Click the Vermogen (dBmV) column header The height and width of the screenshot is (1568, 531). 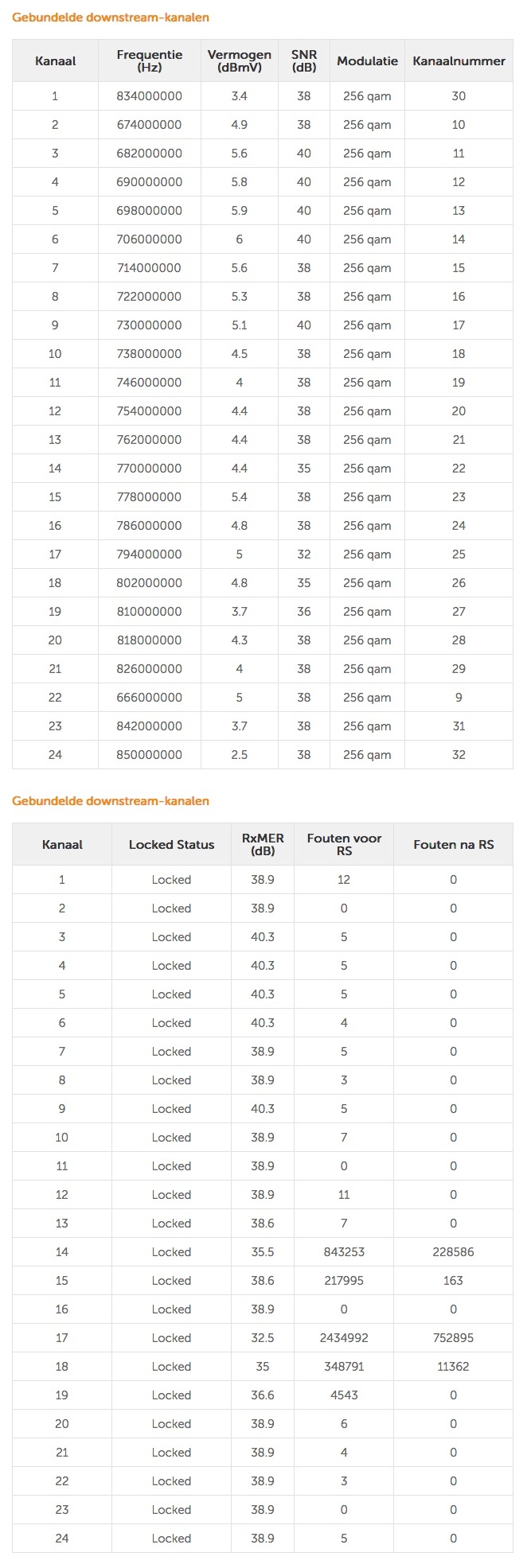[x=239, y=60]
